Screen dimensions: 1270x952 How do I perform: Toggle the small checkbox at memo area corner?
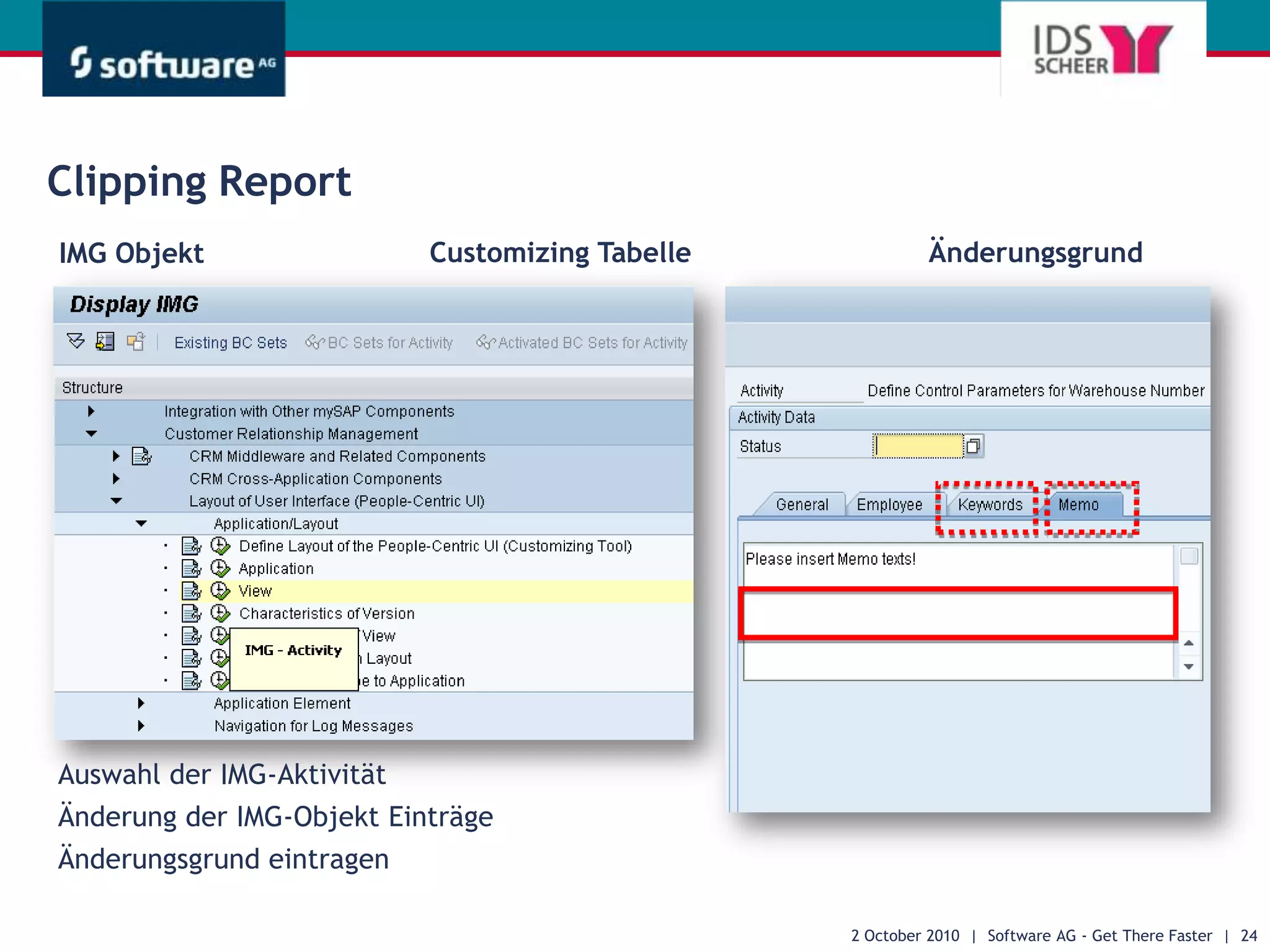point(1189,556)
